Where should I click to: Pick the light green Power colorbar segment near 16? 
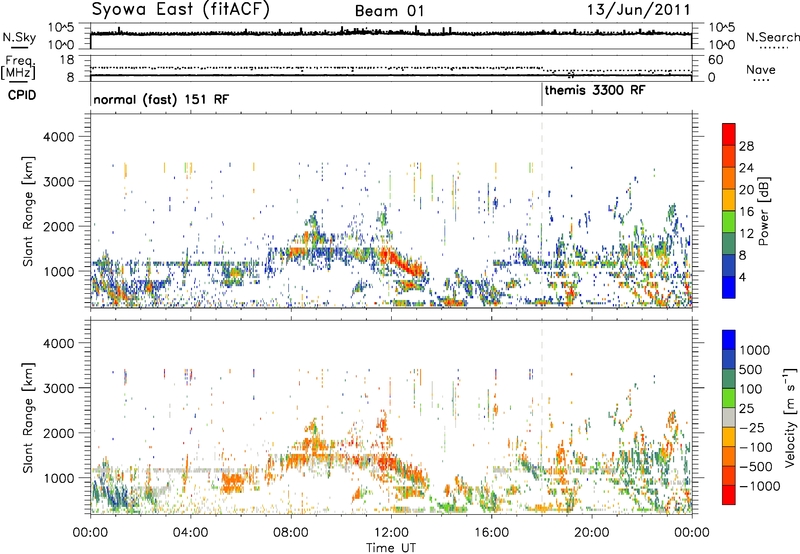click(x=729, y=221)
